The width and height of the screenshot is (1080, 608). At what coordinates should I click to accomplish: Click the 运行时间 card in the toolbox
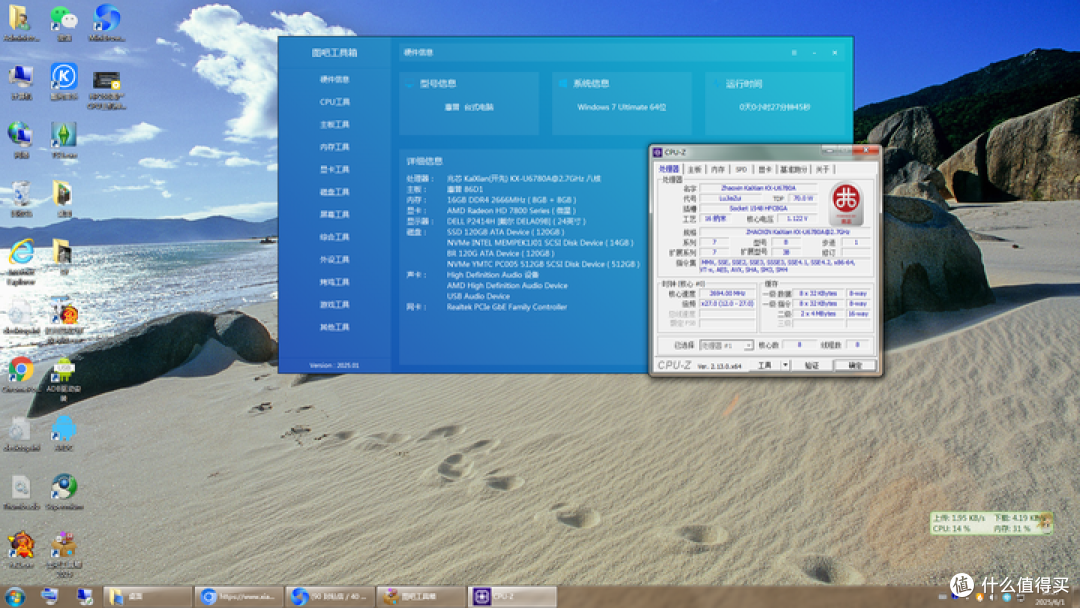(x=774, y=103)
